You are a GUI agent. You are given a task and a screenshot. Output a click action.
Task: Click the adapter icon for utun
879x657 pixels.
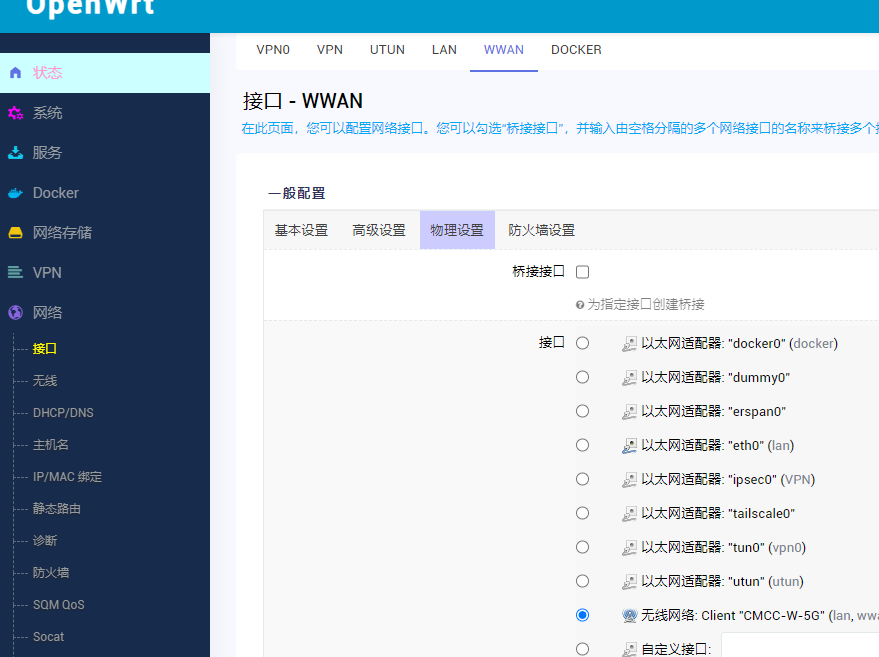[630, 582]
